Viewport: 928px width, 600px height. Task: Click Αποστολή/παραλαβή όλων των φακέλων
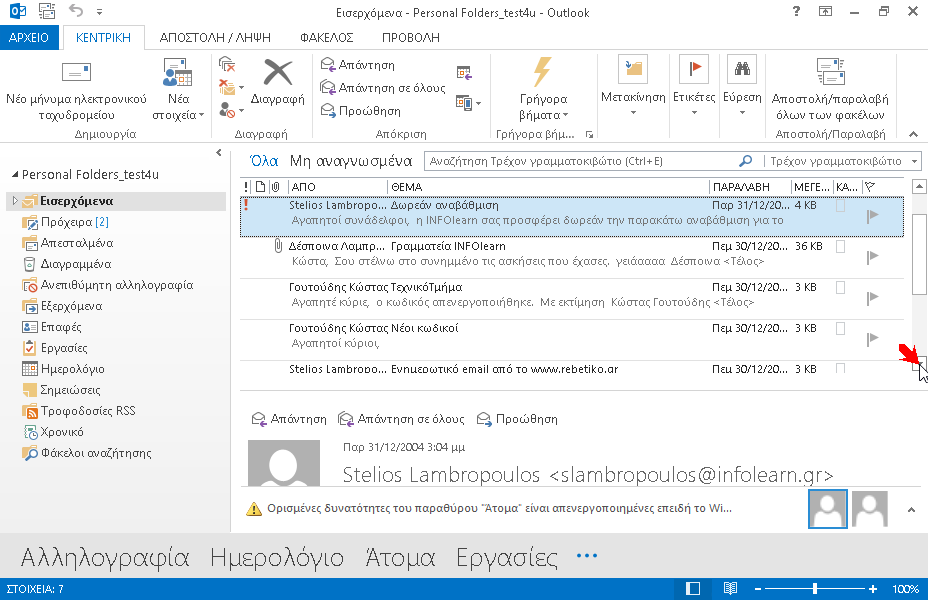(x=830, y=89)
